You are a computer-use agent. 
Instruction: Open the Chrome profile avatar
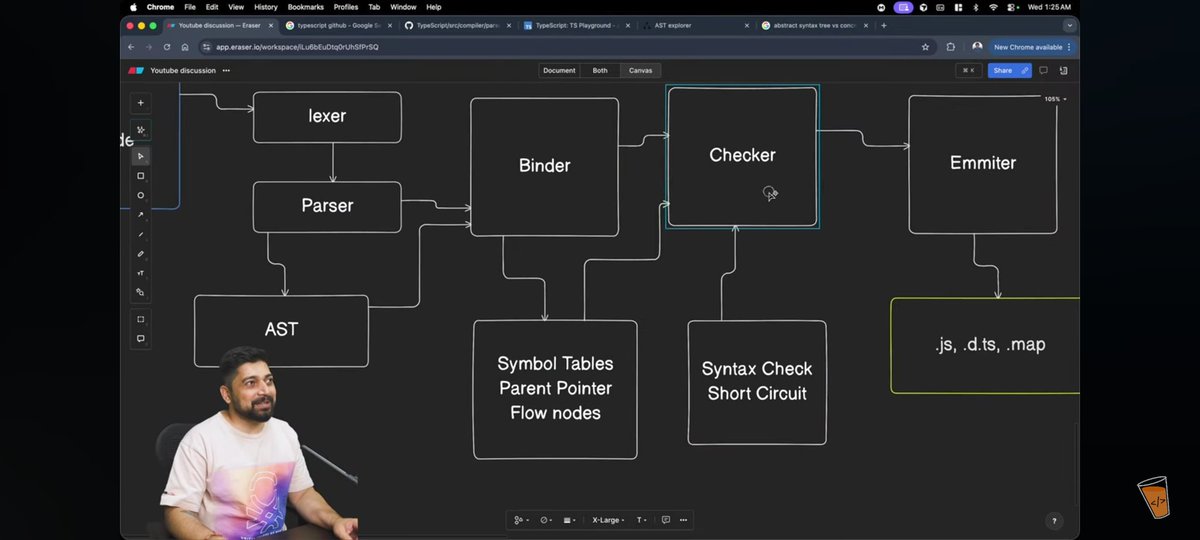(977, 47)
